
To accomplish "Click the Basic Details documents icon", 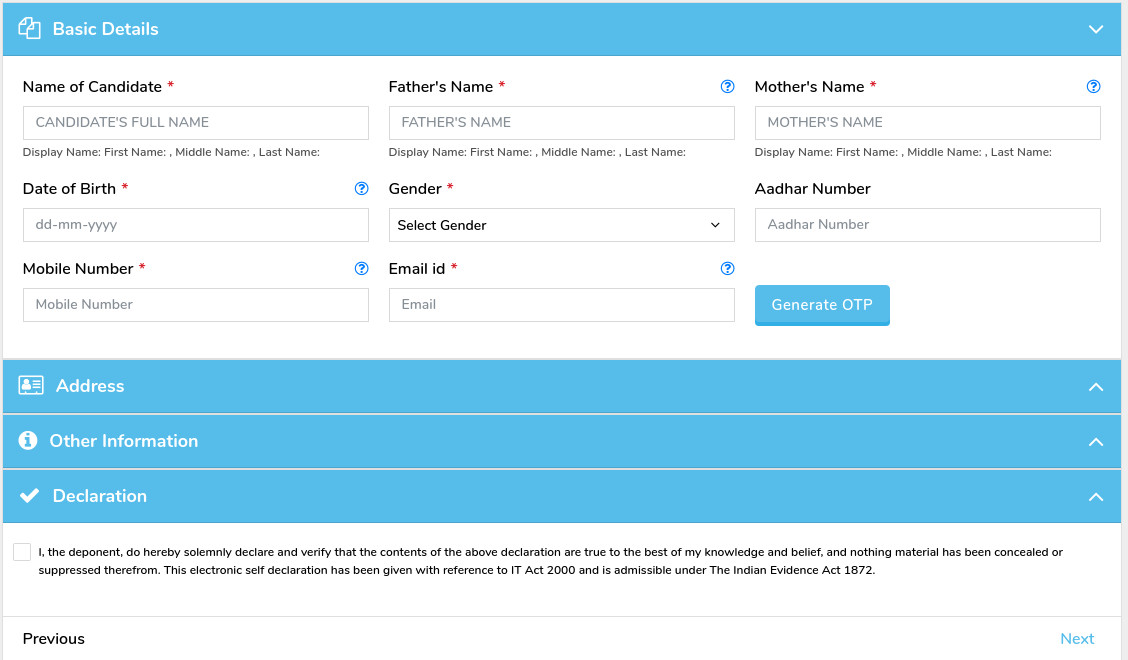I will coord(30,29).
